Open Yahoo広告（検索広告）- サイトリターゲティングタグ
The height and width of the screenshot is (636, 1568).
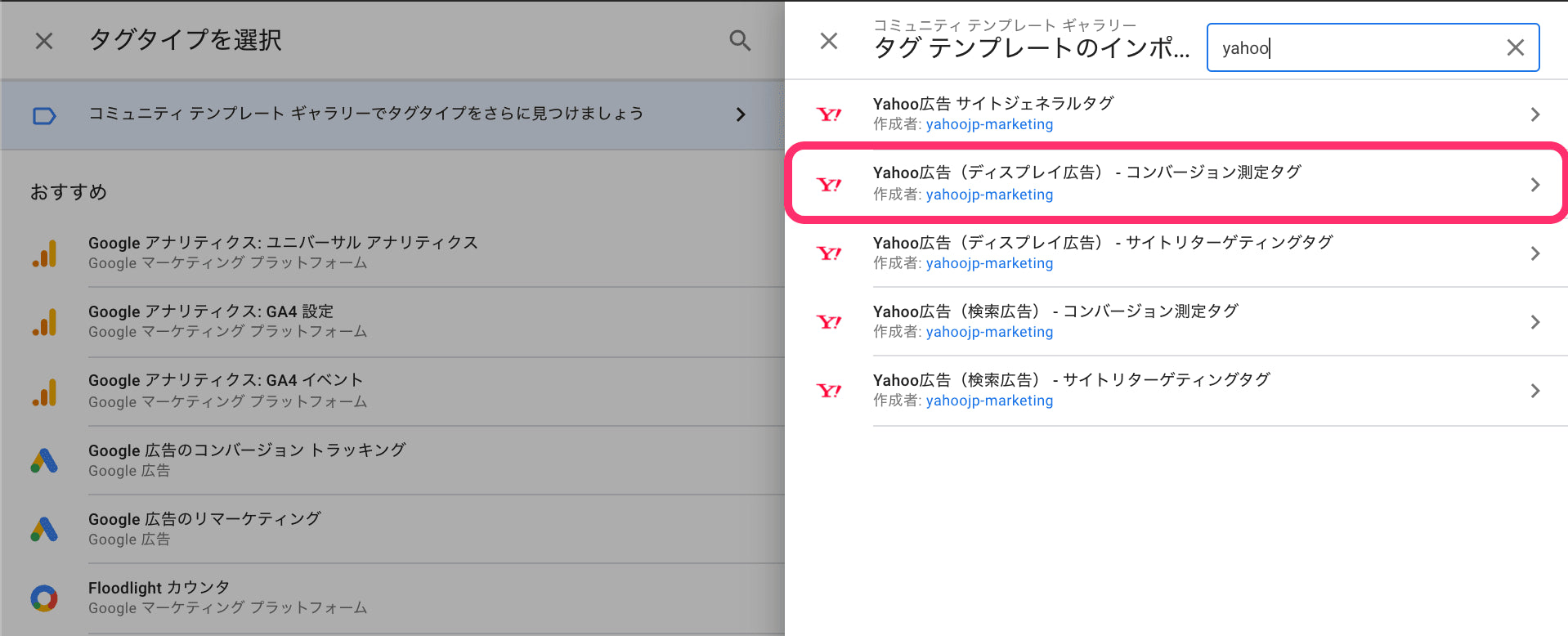point(1176,391)
